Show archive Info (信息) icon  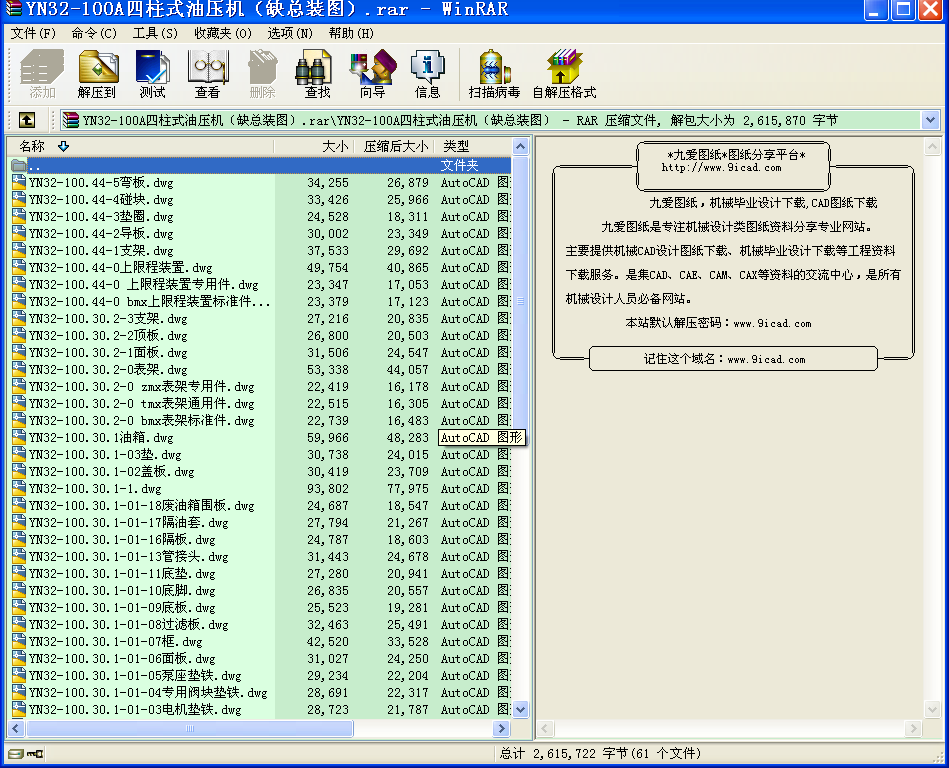click(427, 74)
